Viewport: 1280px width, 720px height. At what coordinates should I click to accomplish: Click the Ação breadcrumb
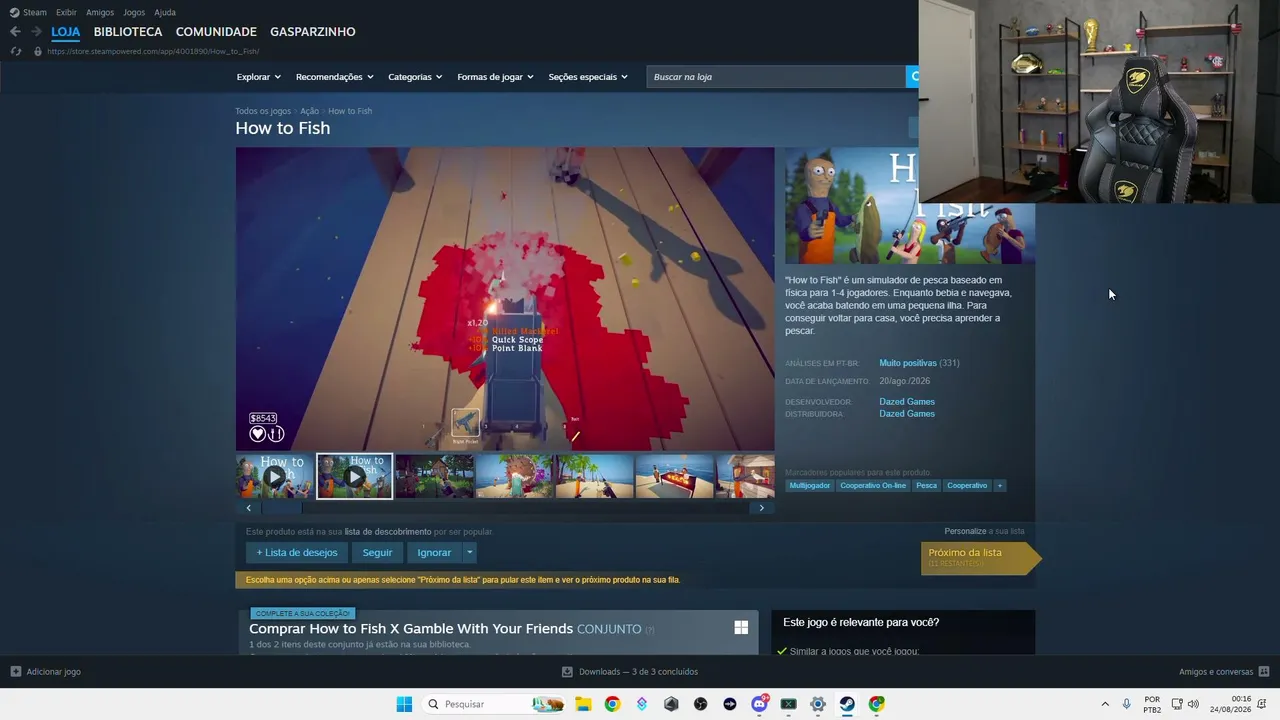coord(309,111)
